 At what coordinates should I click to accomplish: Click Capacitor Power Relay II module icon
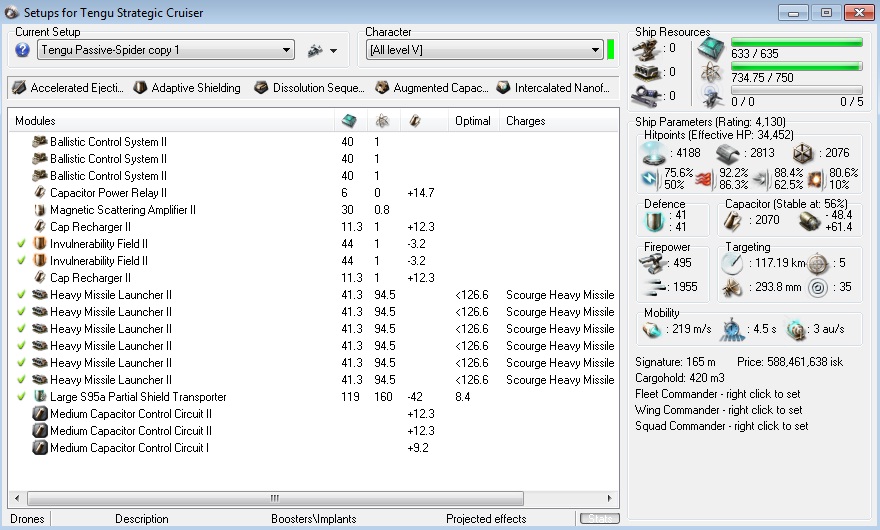[x=39, y=193]
